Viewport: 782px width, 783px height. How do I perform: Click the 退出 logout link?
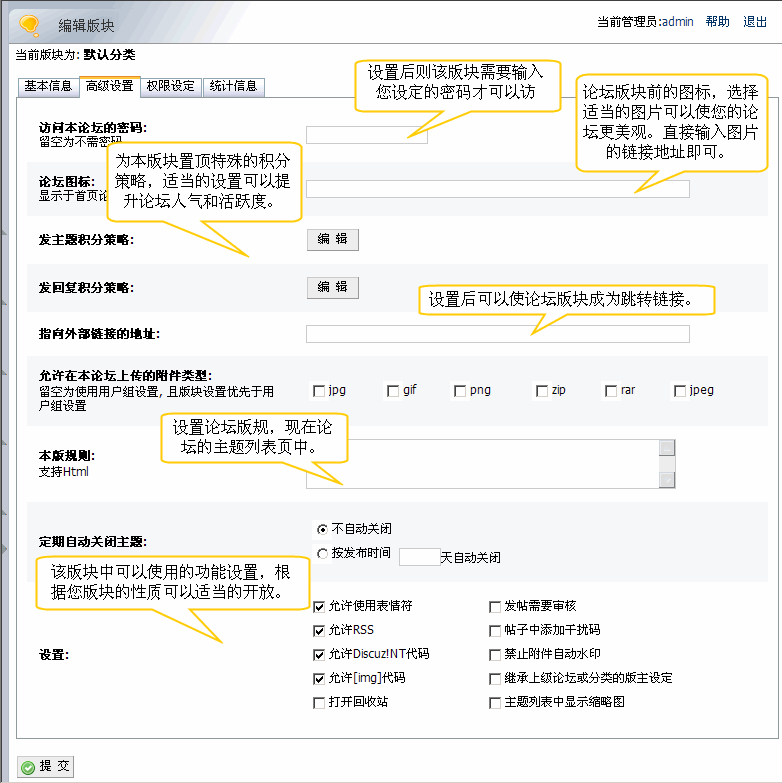coord(755,22)
